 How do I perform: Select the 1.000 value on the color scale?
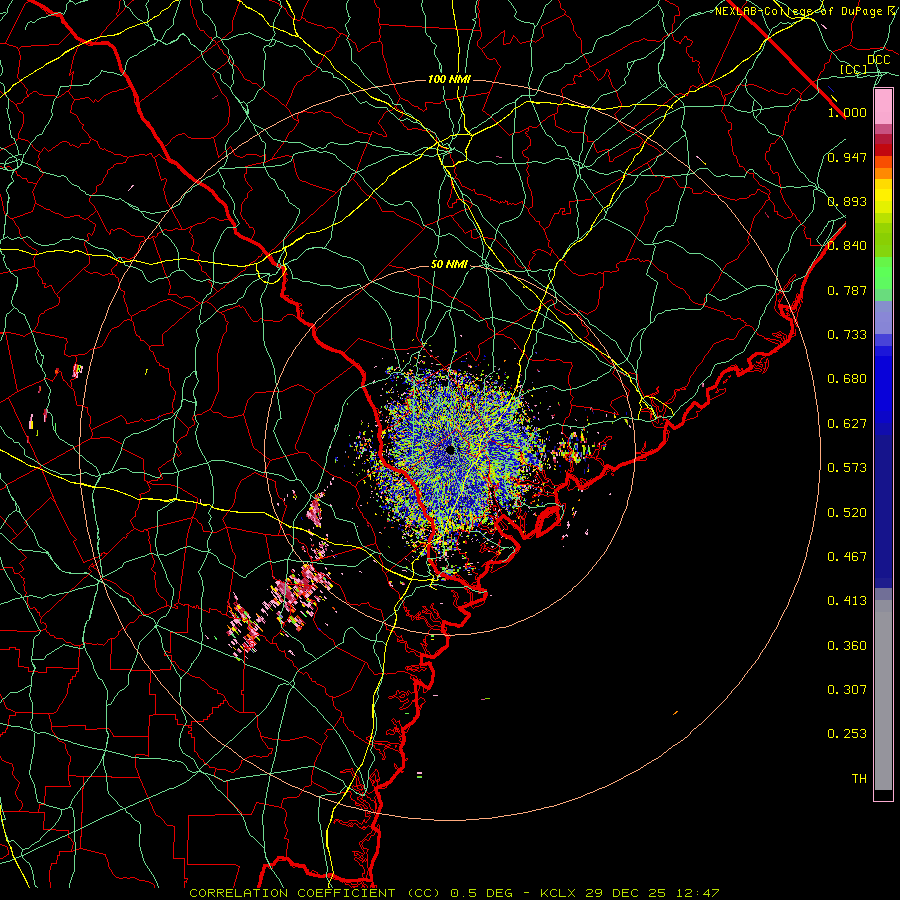coord(847,112)
